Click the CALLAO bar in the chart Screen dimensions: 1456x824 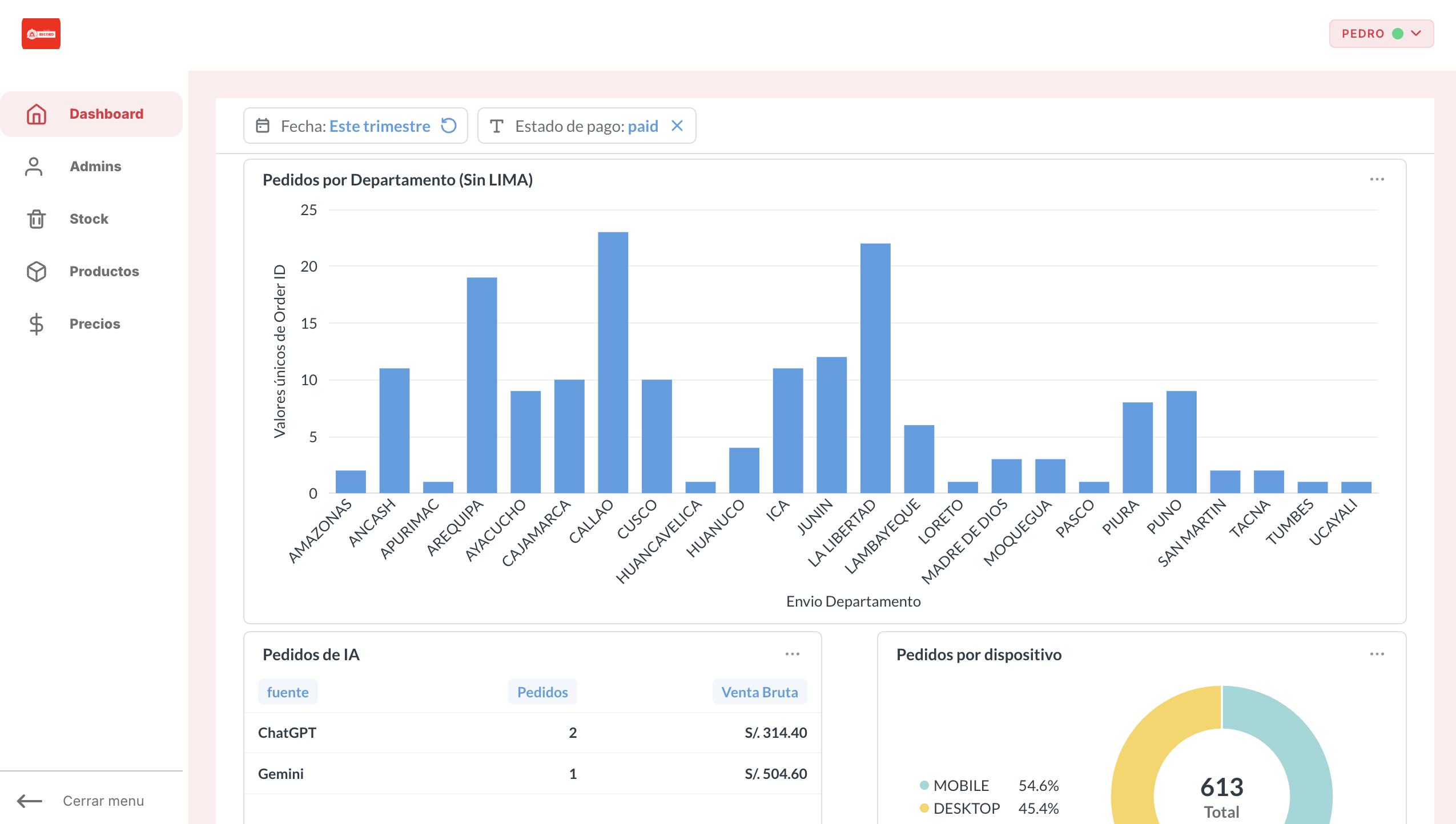point(613,362)
